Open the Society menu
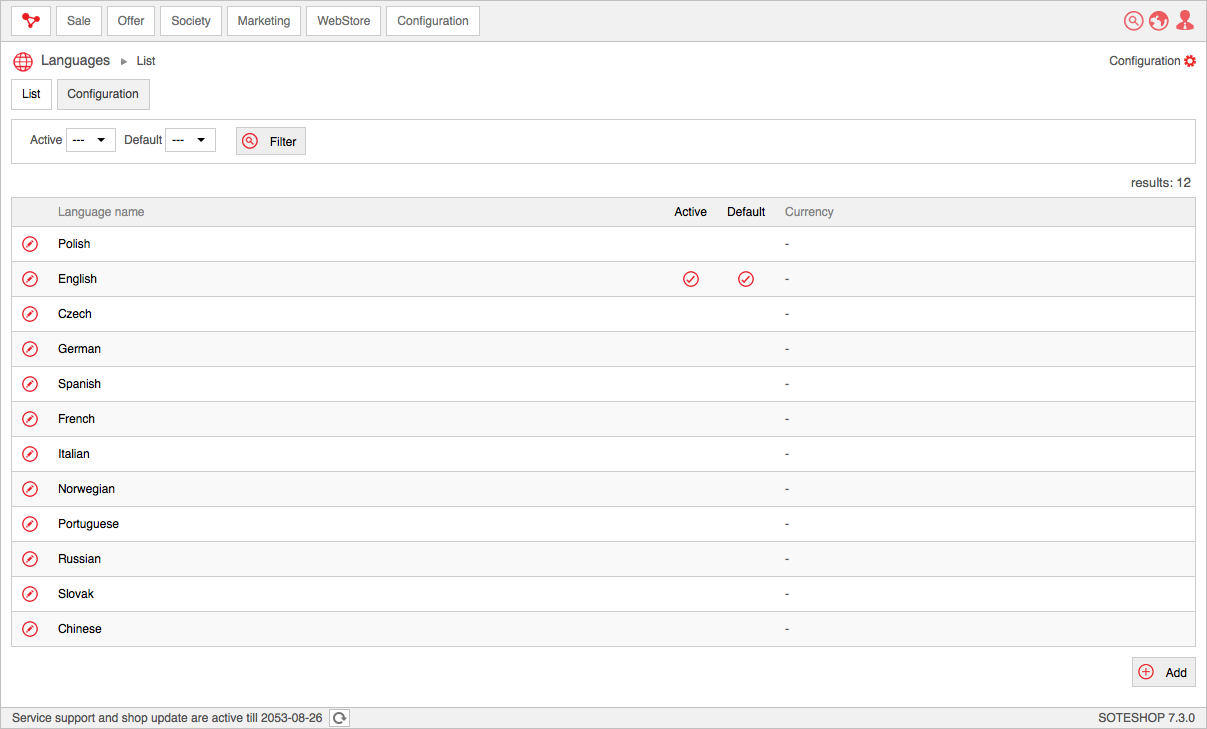This screenshot has width=1207, height=729. point(191,21)
